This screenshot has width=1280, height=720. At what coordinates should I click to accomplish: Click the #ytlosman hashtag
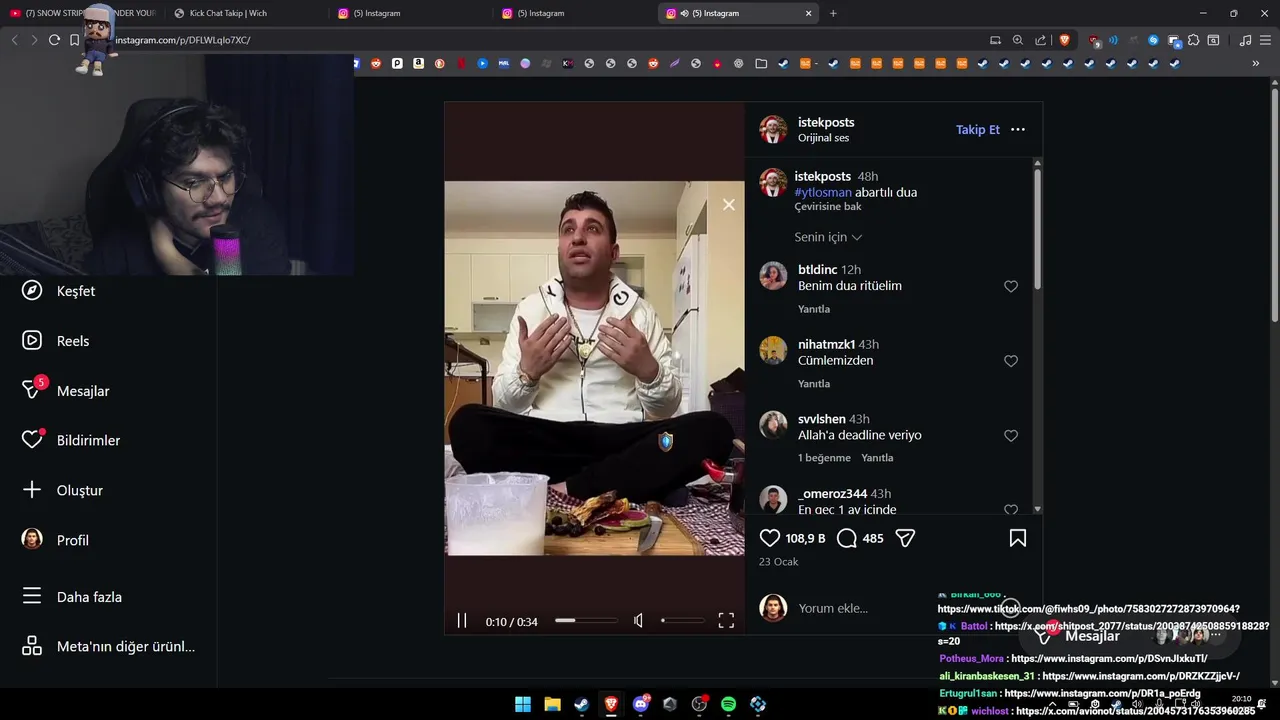tap(823, 192)
